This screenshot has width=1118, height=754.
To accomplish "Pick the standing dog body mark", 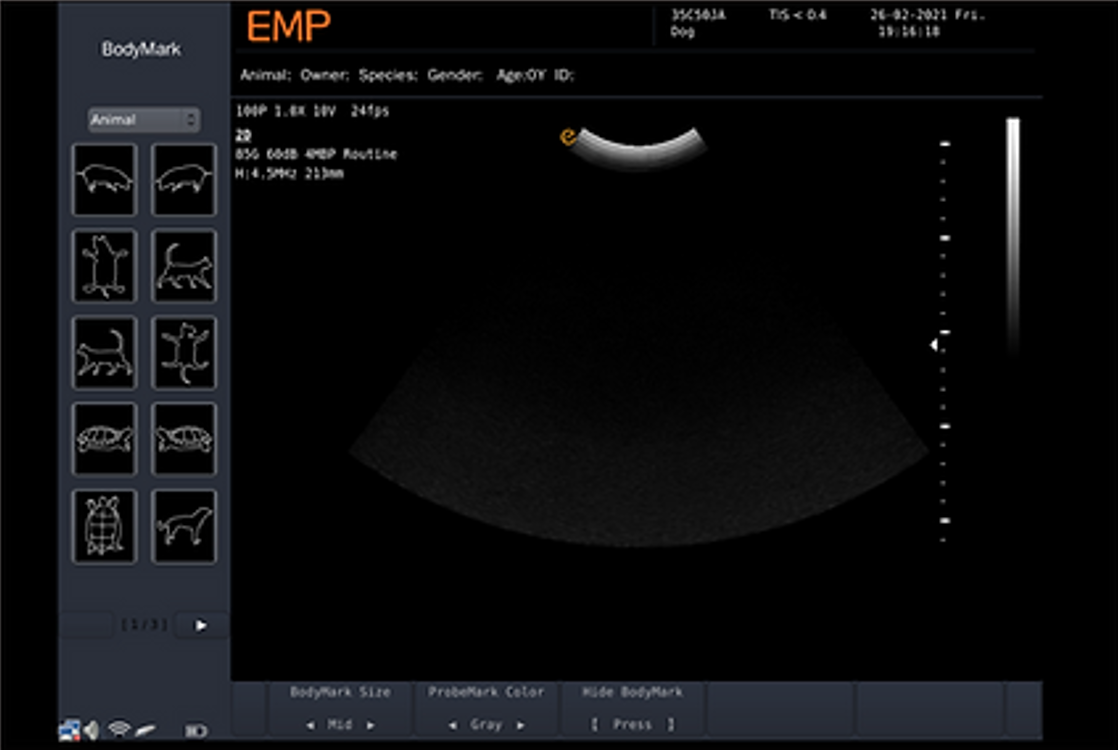I will (184, 526).
